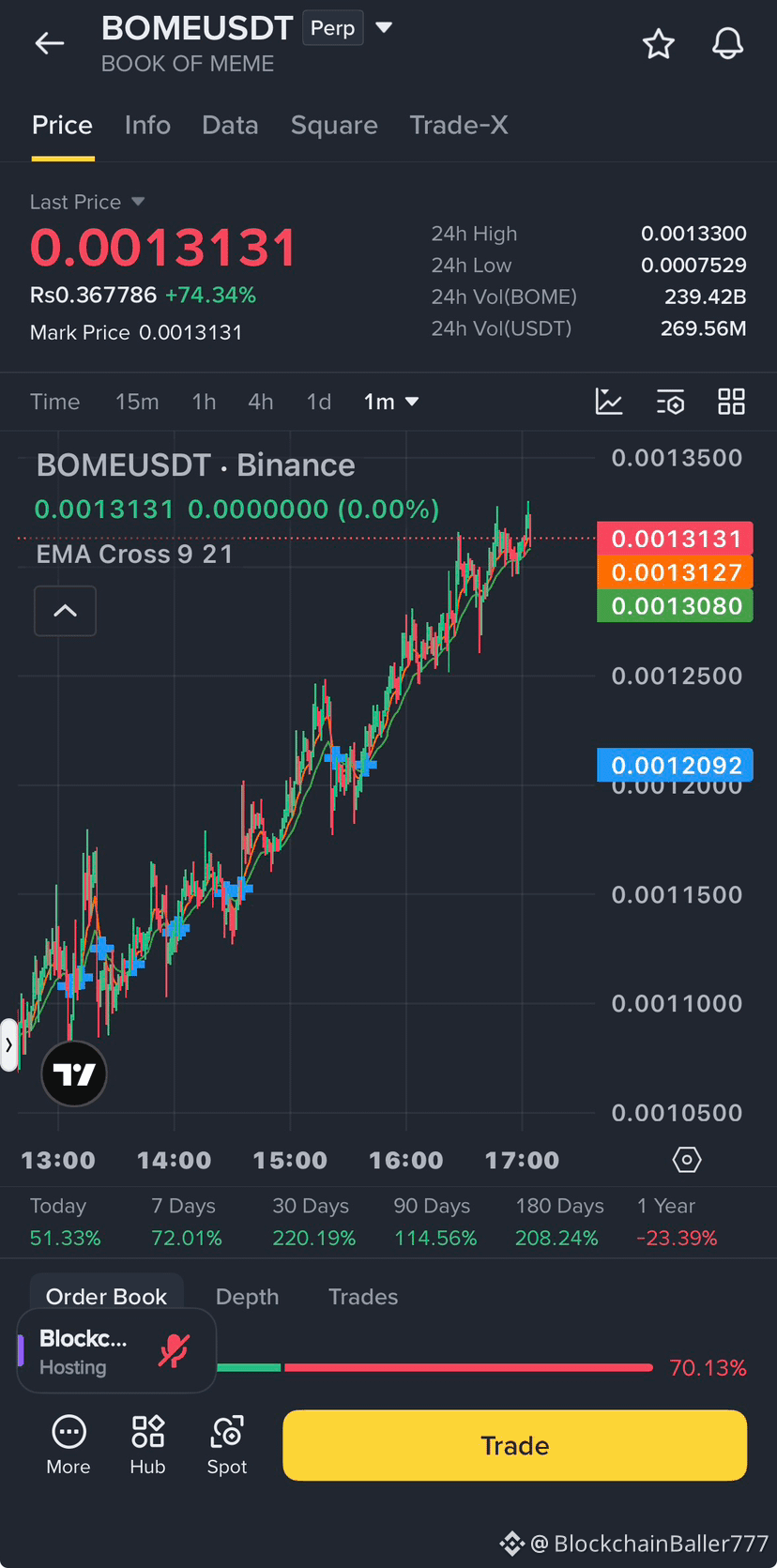Select the 1d chart interval
Image resolution: width=777 pixels, height=1568 pixels.
pyautogui.click(x=319, y=402)
